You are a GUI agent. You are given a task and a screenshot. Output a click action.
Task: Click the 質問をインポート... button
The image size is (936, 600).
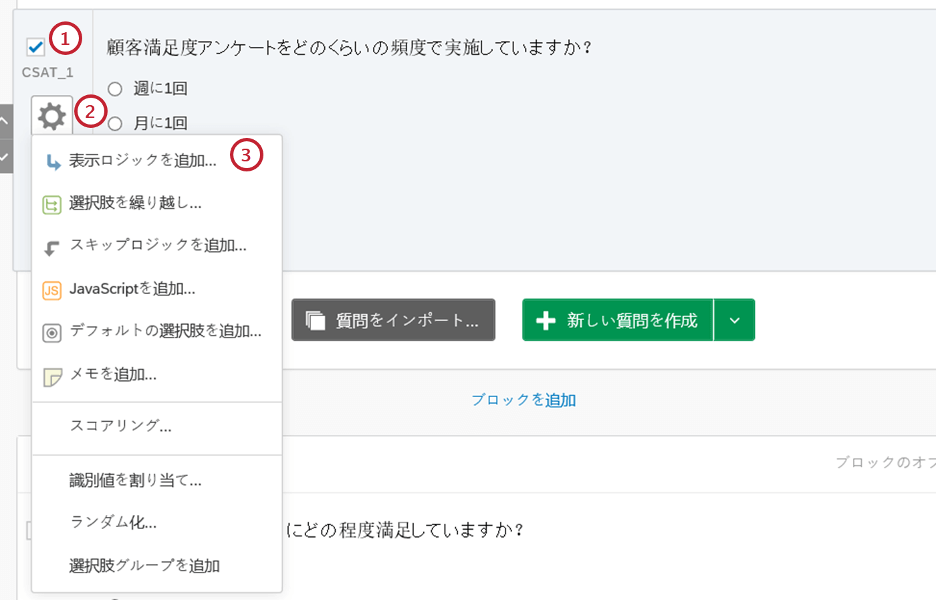pyautogui.click(x=393, y=320)
